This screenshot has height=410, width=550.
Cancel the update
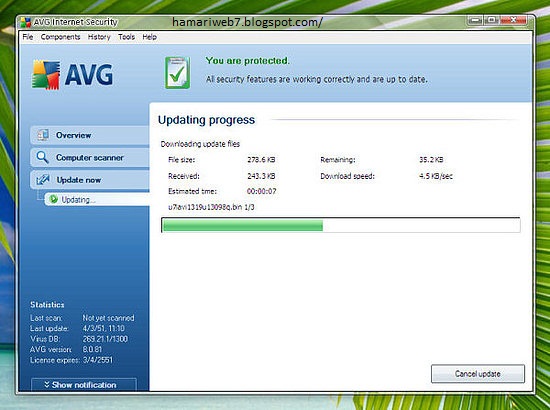pos(478,374)
